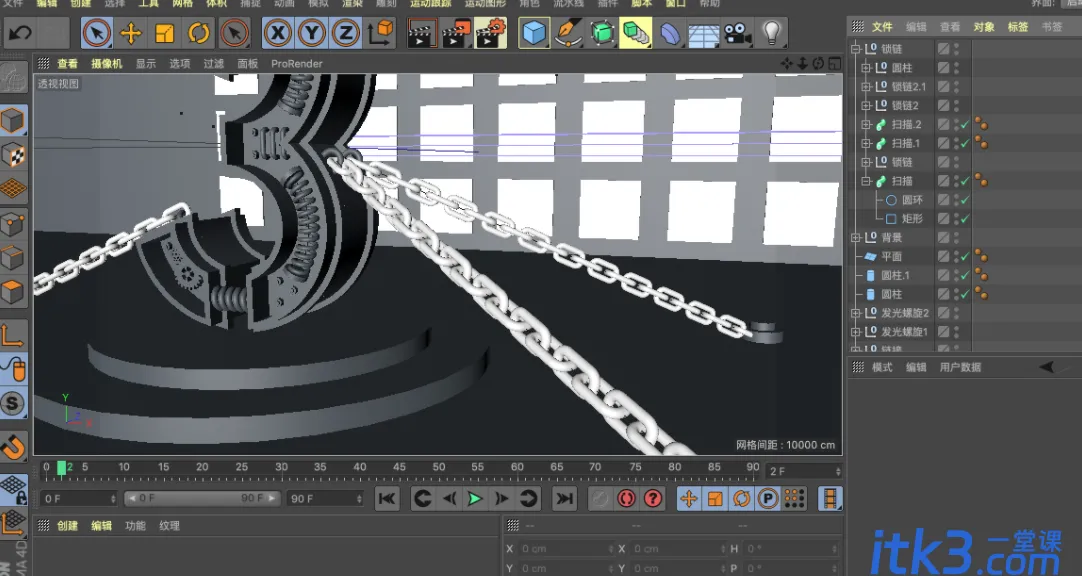Image resolution: width=1082 pixels, height=576 pixels.
Task: Expand the 扫描.1 object
Action: (x=867, y=143)
